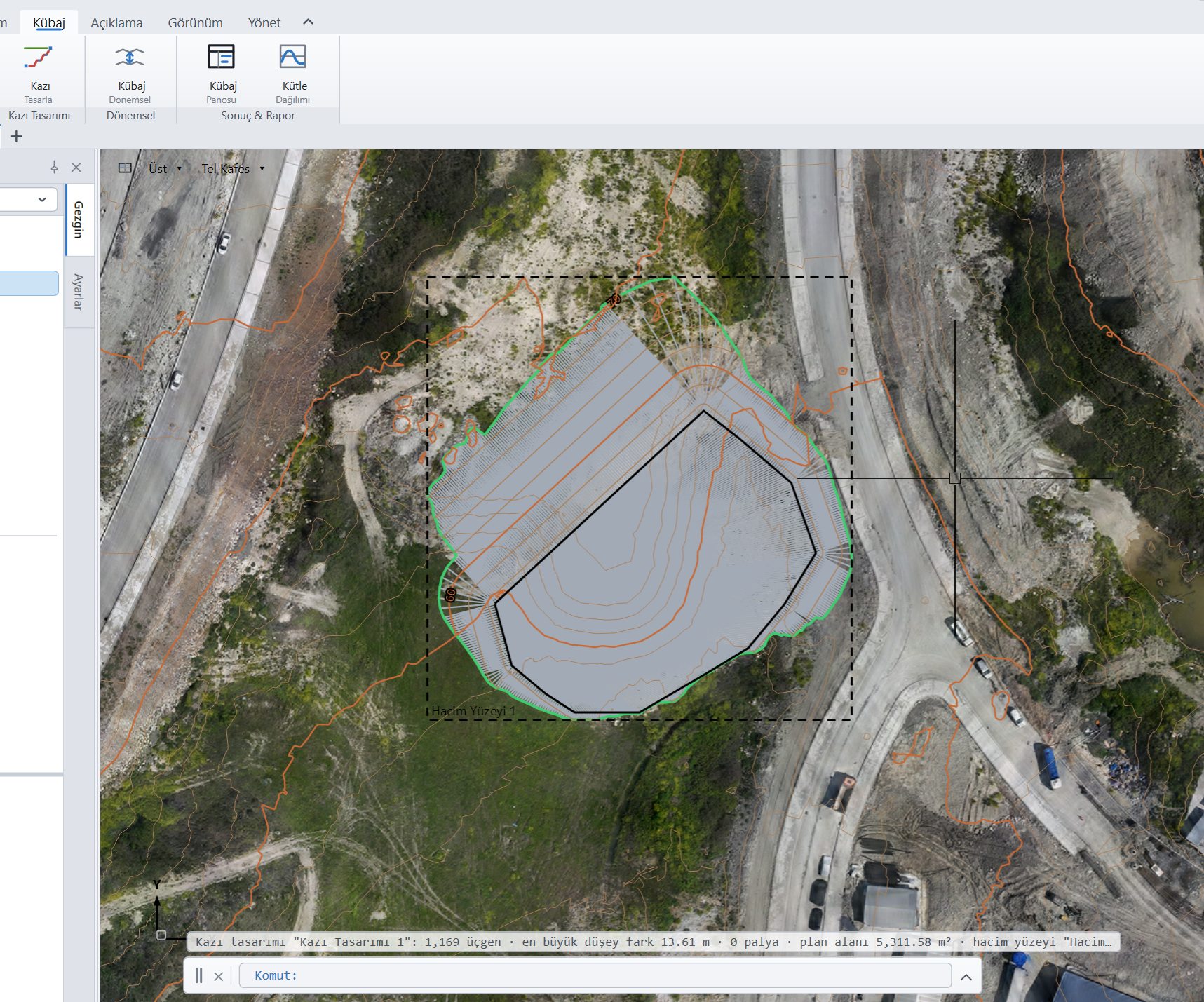
Task: Click the viewport layout icon beside Üst
Action: tap(125, 168)
